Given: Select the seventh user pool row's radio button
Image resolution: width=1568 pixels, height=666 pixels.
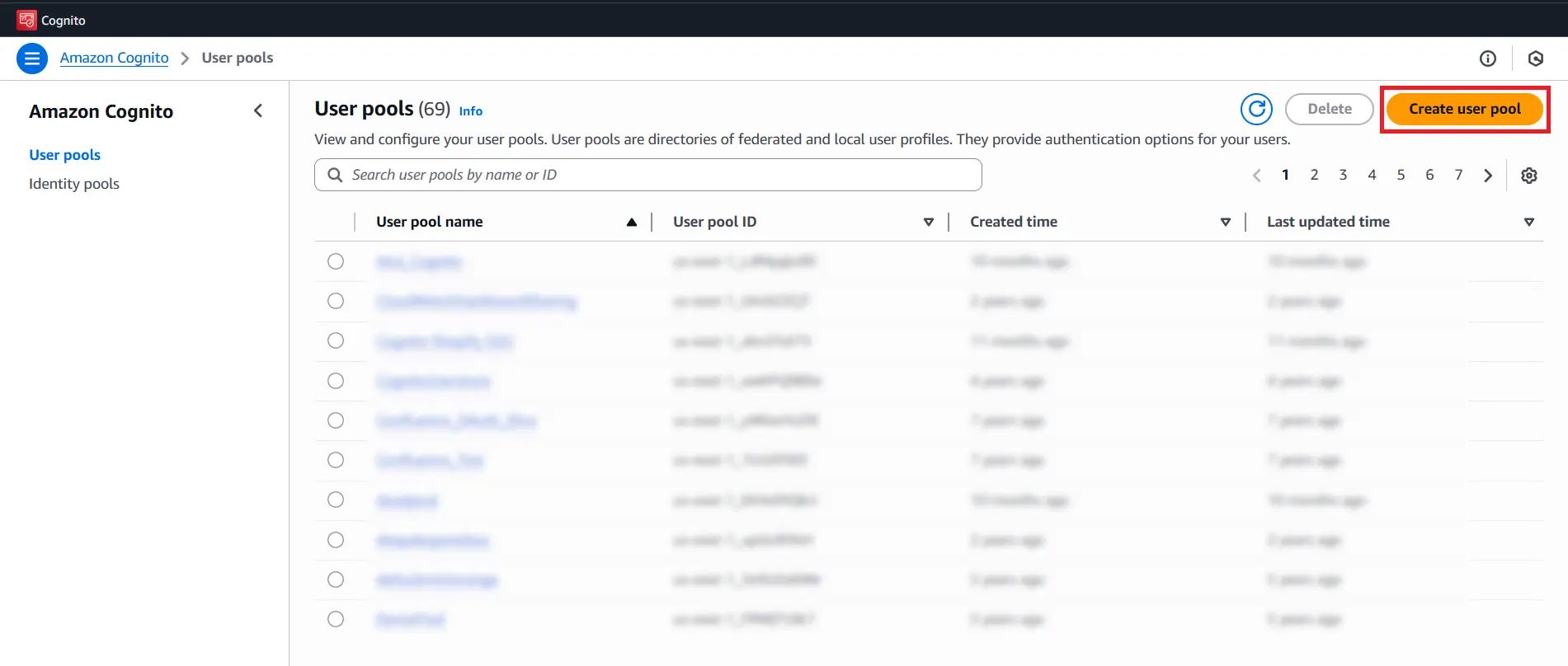Looking at the screenshot, I should tap(336, 499).
